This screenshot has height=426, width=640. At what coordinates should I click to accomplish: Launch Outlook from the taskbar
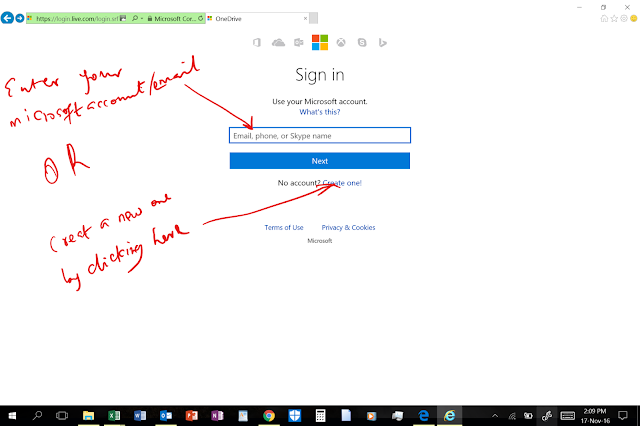(x=166, y=416)
